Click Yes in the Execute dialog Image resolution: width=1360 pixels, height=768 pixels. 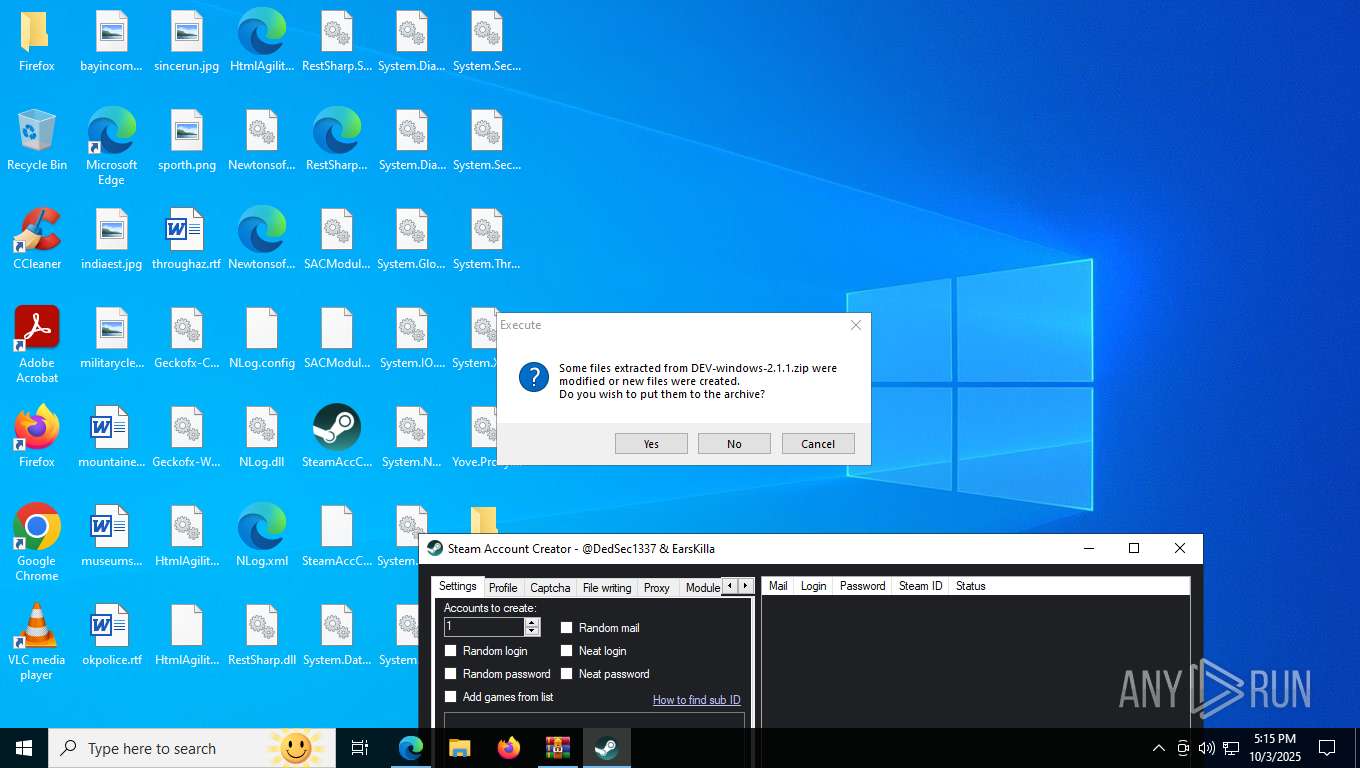[651, 444]
